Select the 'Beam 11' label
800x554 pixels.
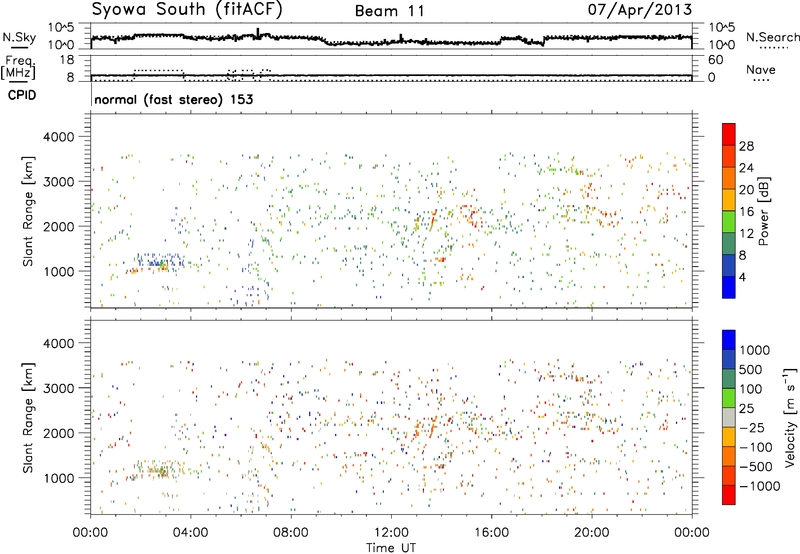point(390,11)
